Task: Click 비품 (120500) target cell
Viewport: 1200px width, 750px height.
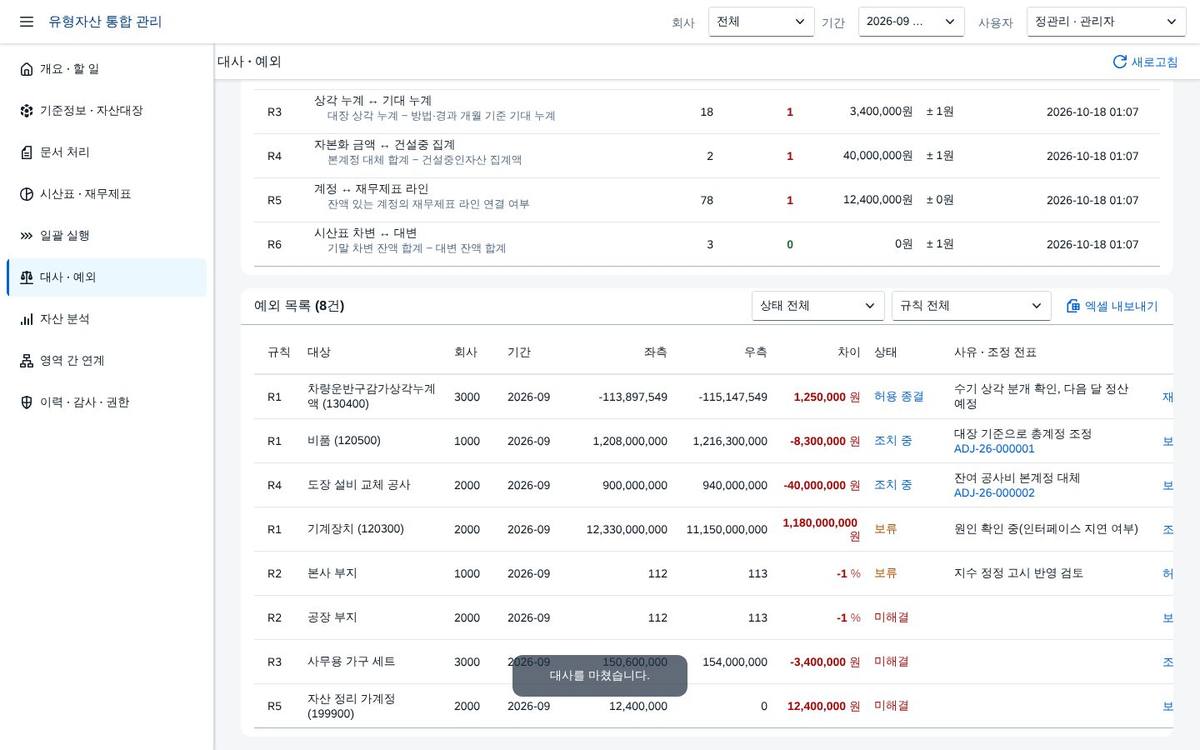Action: click(x=344, y=441)
